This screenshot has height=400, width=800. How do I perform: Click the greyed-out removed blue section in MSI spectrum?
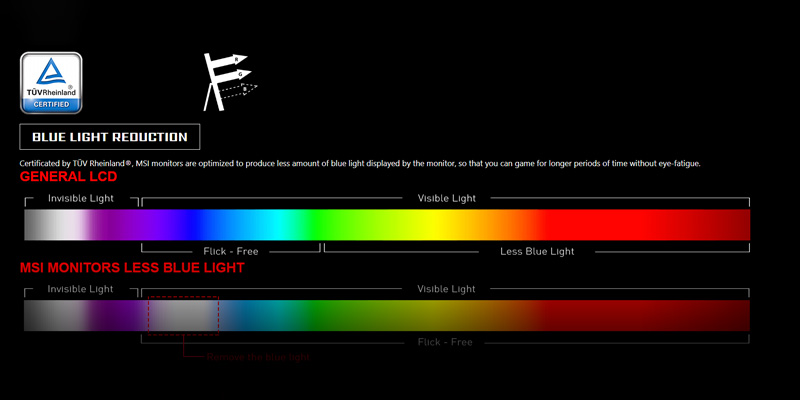point(184,315)
